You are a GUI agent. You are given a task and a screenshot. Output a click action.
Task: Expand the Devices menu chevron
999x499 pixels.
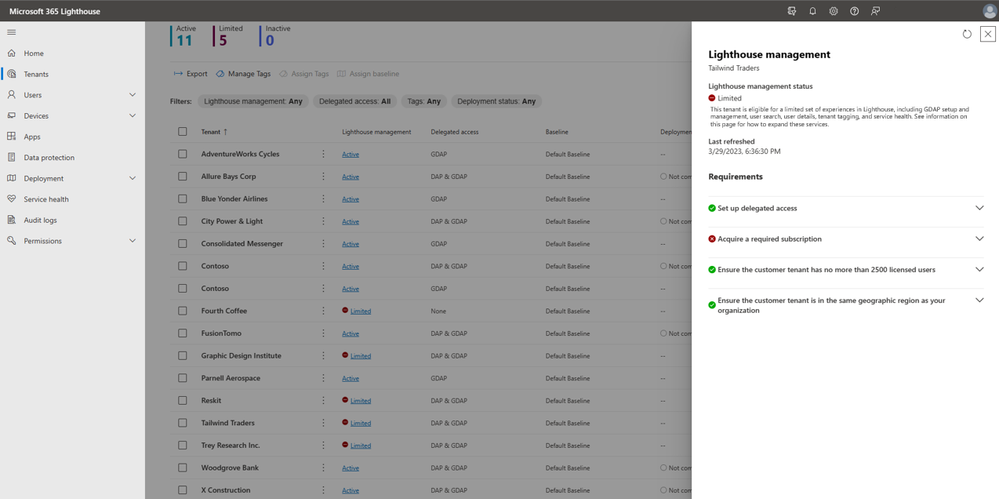click(133, 115)
